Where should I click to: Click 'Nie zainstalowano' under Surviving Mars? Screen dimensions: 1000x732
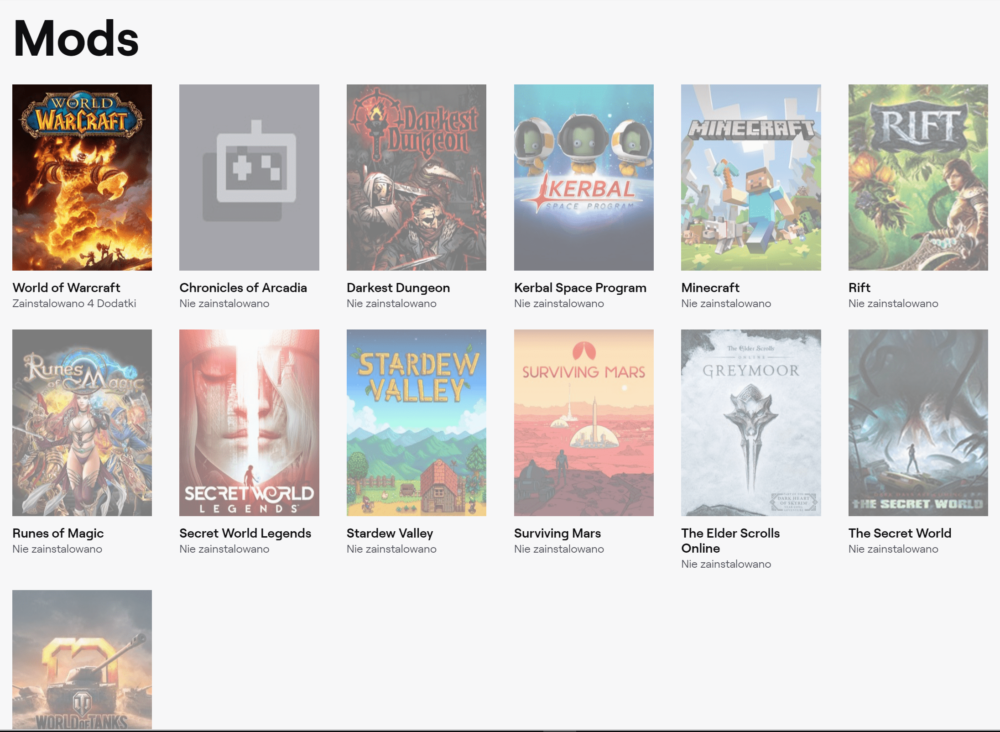[x=559, y=549]
